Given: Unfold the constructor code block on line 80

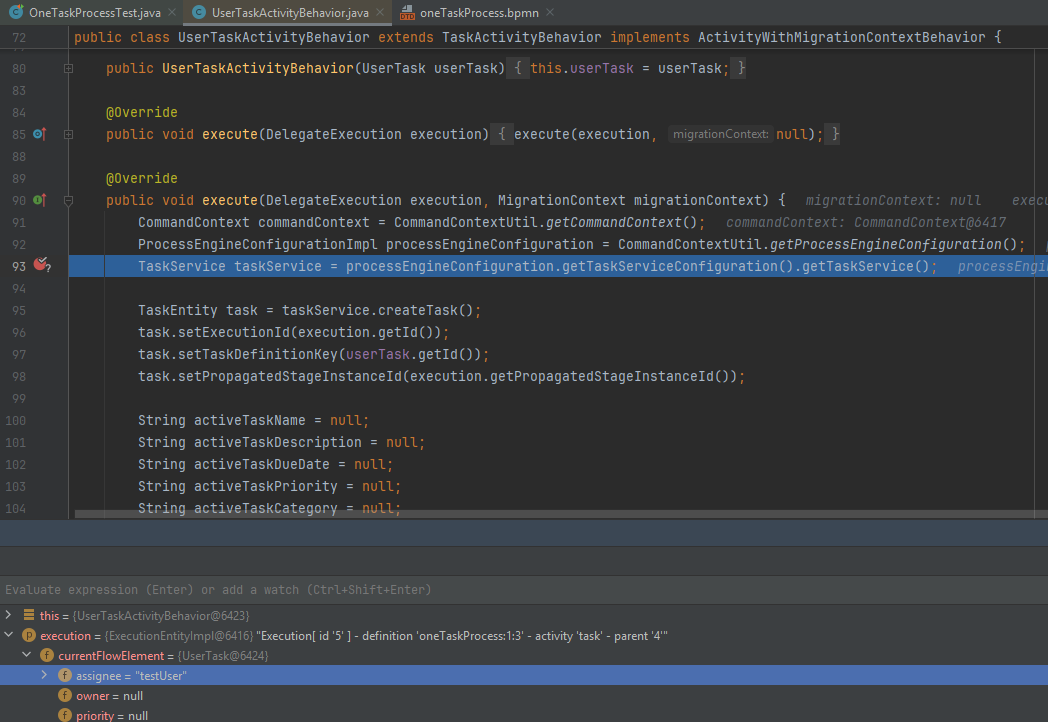Looking at the screenshot, I should [x=69, y=68].
